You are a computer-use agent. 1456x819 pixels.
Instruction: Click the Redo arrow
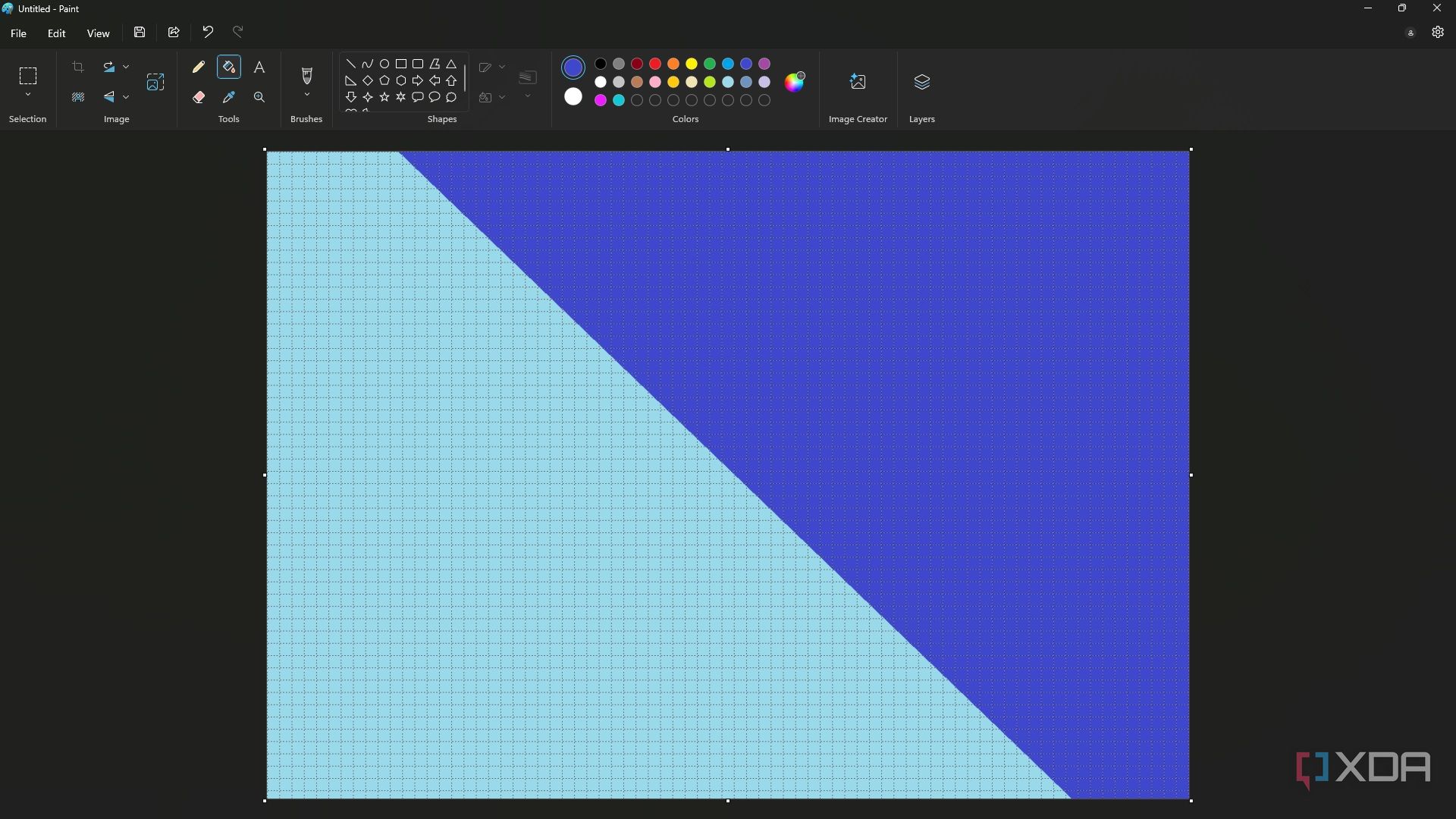click(238, 32)
